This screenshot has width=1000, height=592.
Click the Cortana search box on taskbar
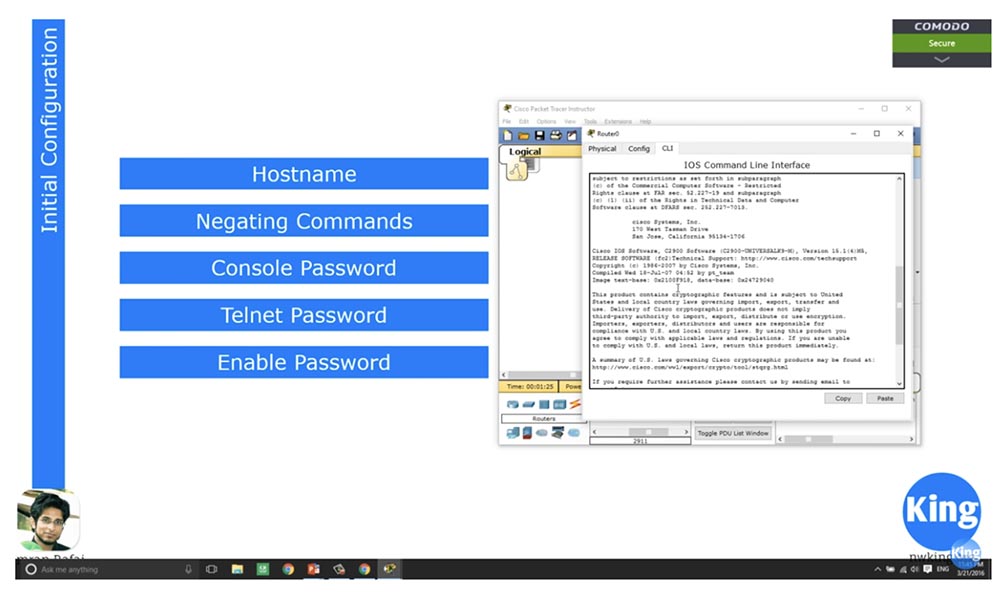pyautogui.click(x=108, y=569)
